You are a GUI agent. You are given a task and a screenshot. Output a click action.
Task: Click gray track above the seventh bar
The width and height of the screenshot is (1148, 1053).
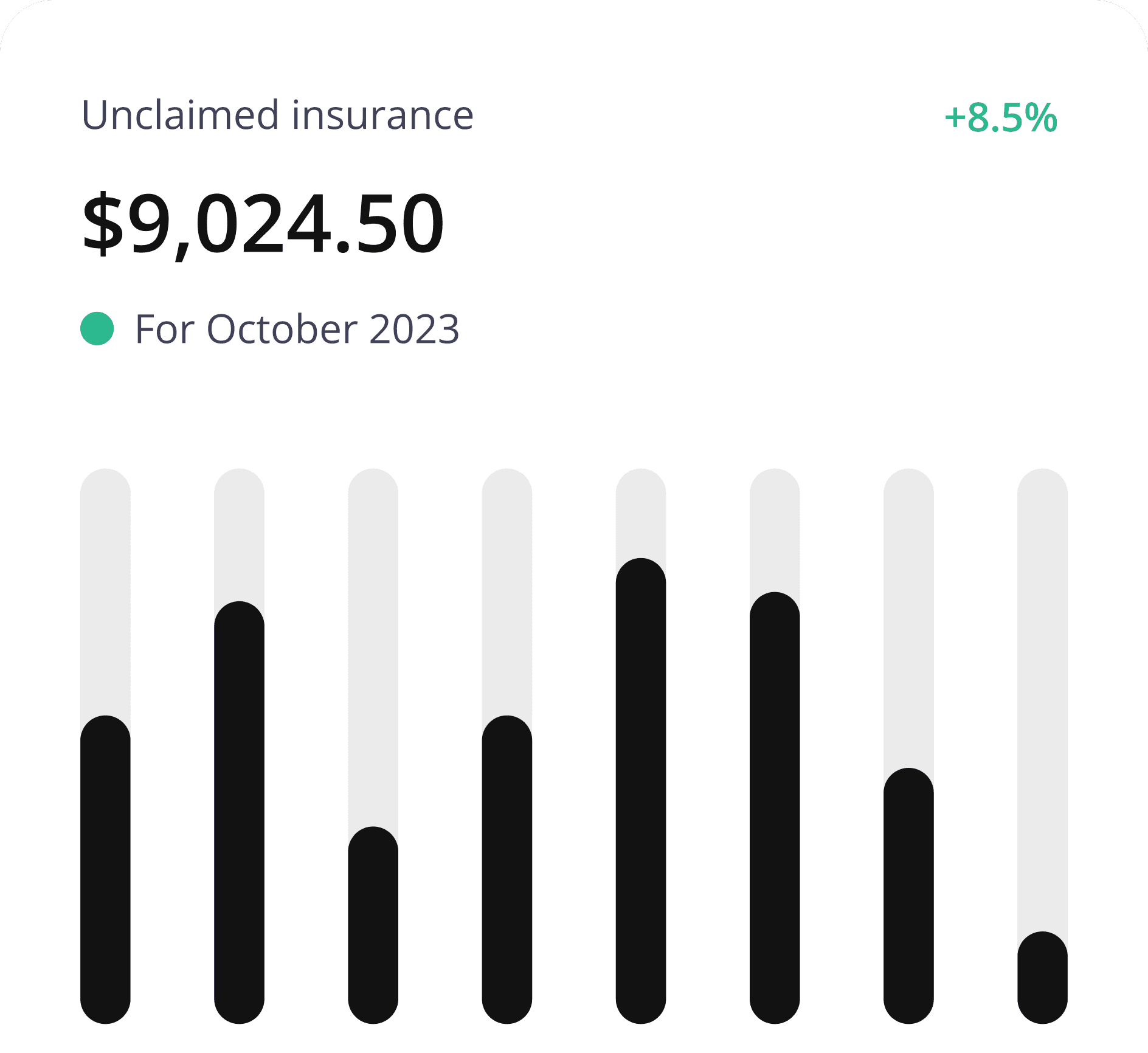[908, 618]
